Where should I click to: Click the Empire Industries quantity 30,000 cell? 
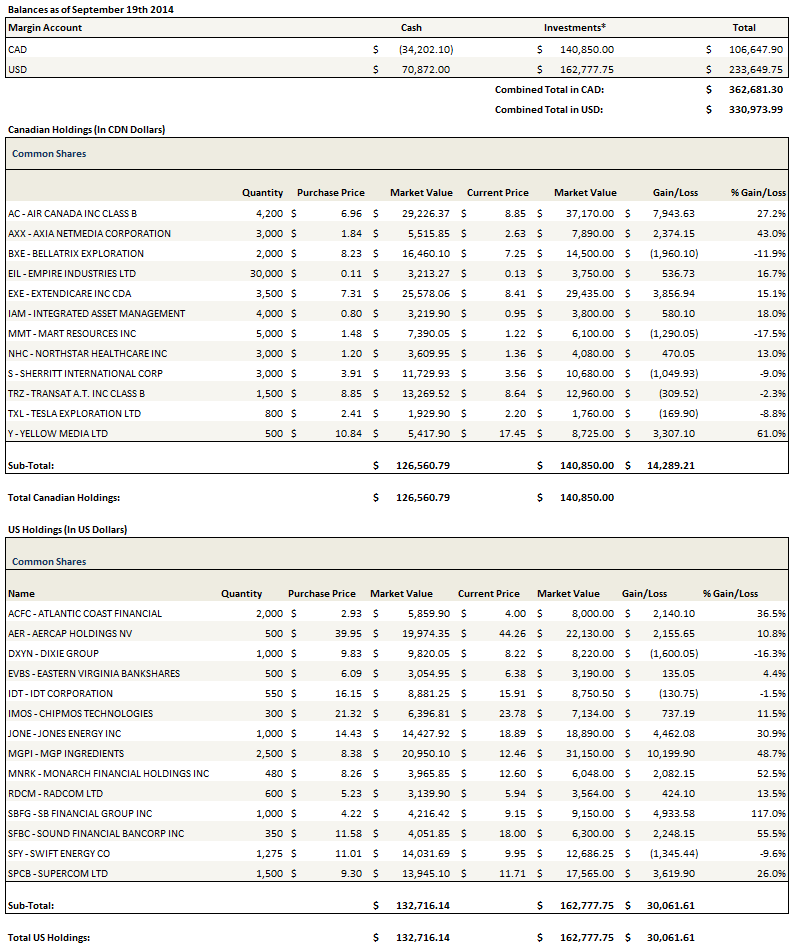coord(265,273)
